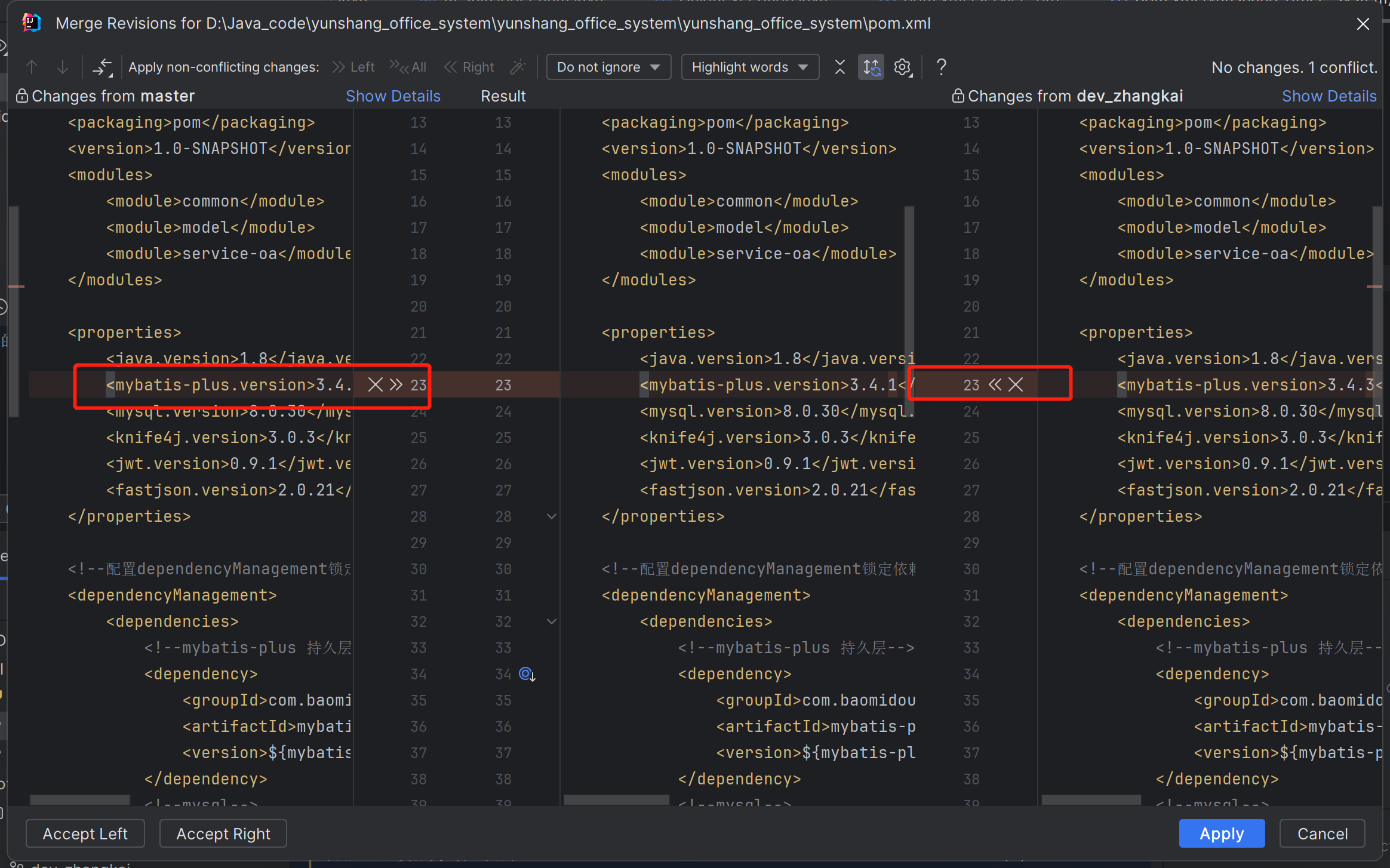This screenshot has height=868, width=1390.
Task: Apply All non-conflicting changes
Action: click(408, 67)
